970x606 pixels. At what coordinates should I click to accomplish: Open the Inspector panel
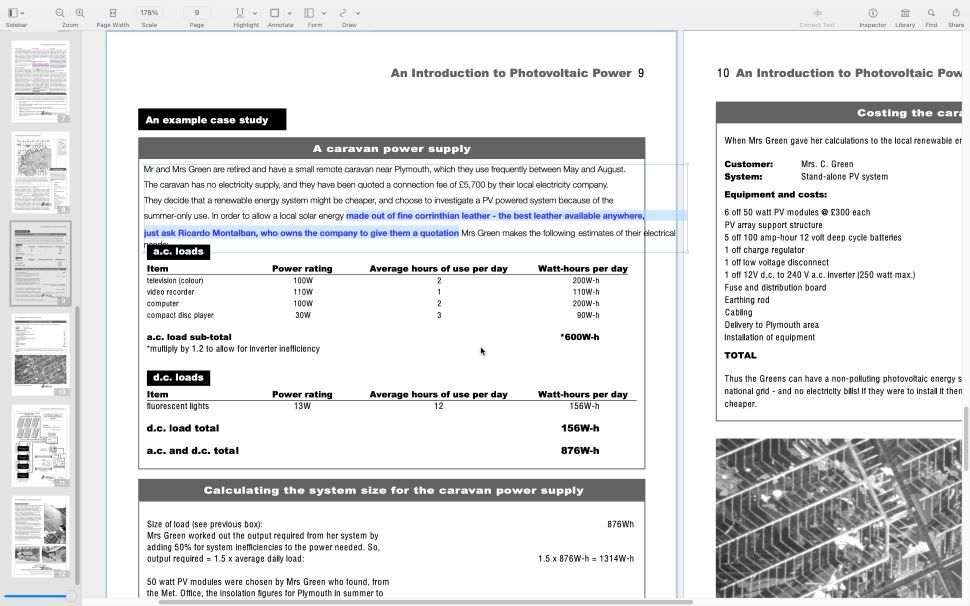873,12
